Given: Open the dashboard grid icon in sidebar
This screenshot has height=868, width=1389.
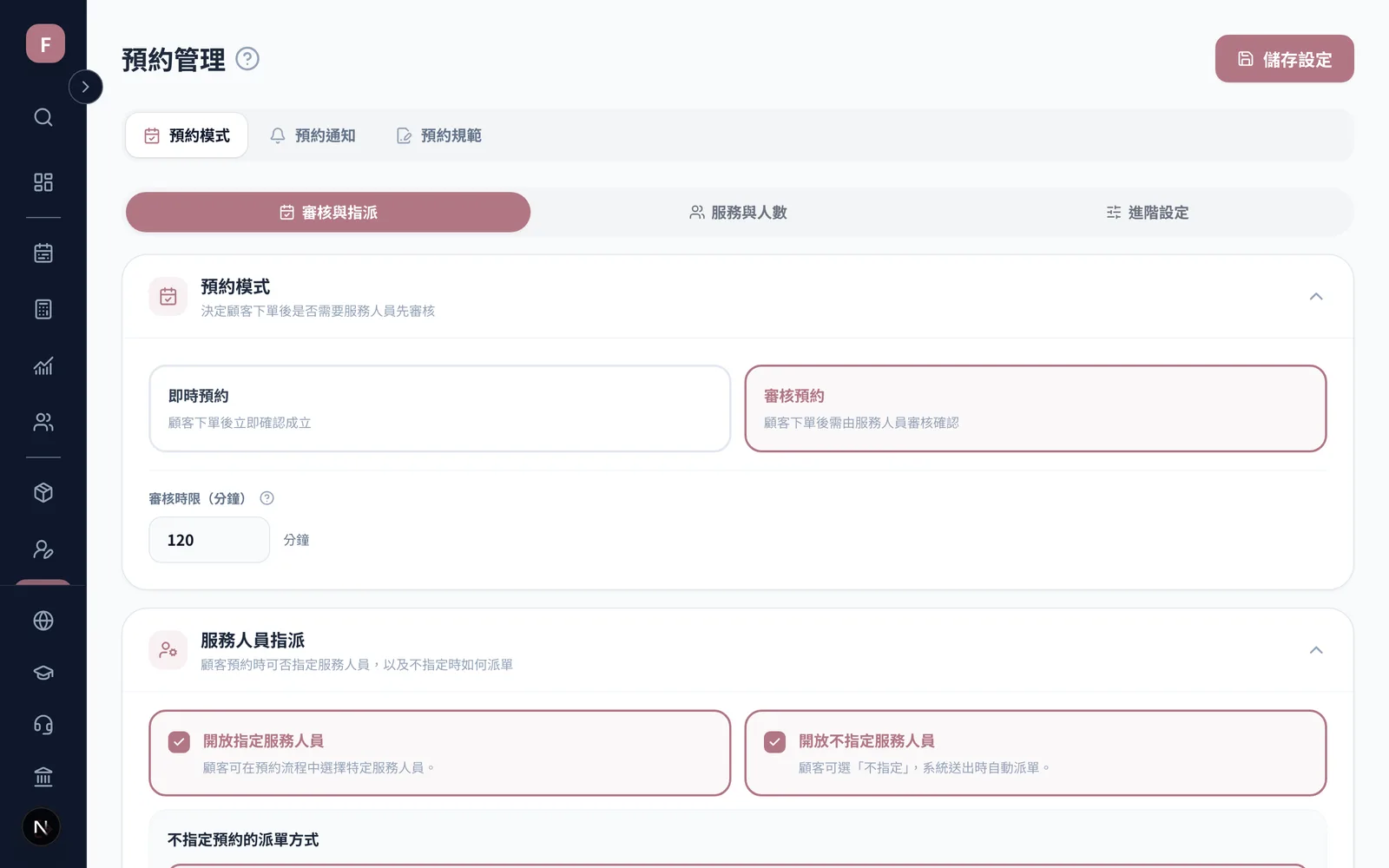Looking at the screenshot, I should (43, 182).
